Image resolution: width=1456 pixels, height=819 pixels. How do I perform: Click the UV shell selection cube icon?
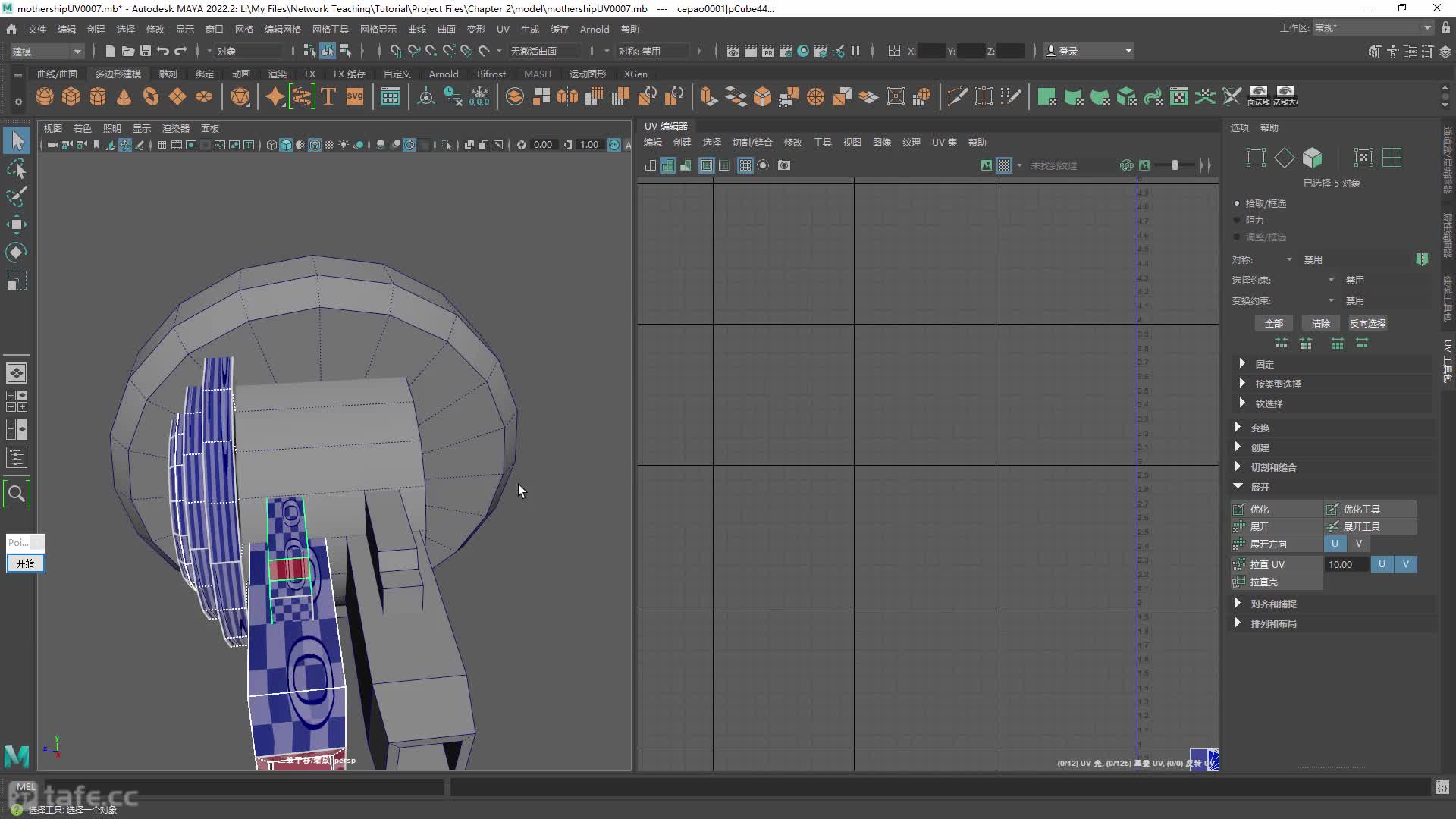pos(1313,158)
